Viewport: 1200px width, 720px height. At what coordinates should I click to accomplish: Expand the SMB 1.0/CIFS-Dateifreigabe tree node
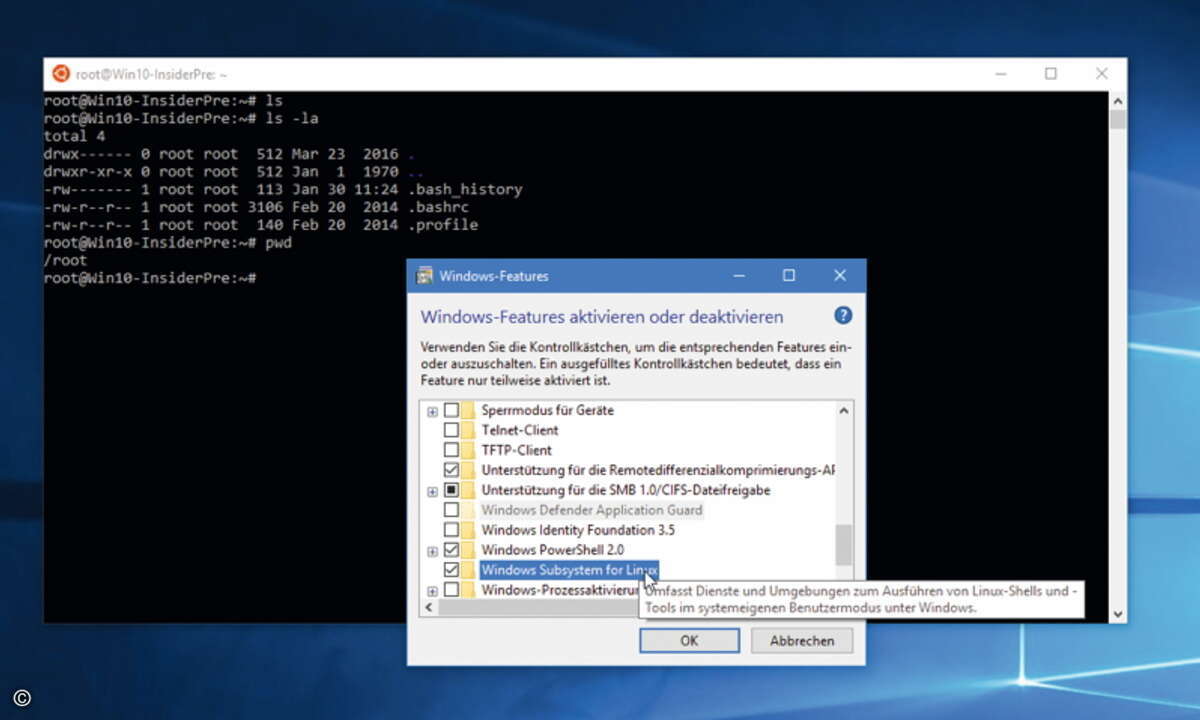click(x=432, y=491)
